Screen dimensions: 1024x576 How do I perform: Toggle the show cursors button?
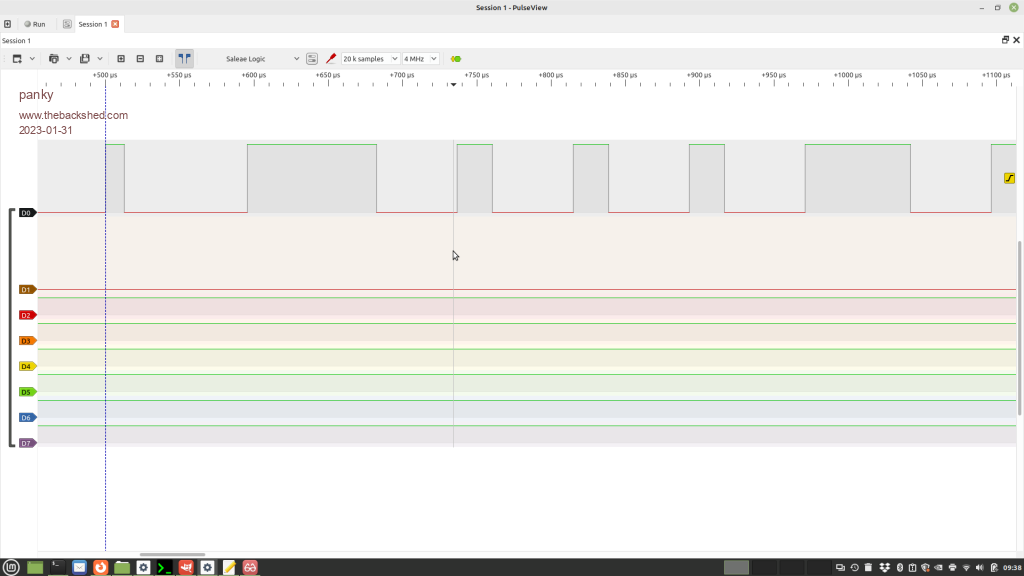184,59
